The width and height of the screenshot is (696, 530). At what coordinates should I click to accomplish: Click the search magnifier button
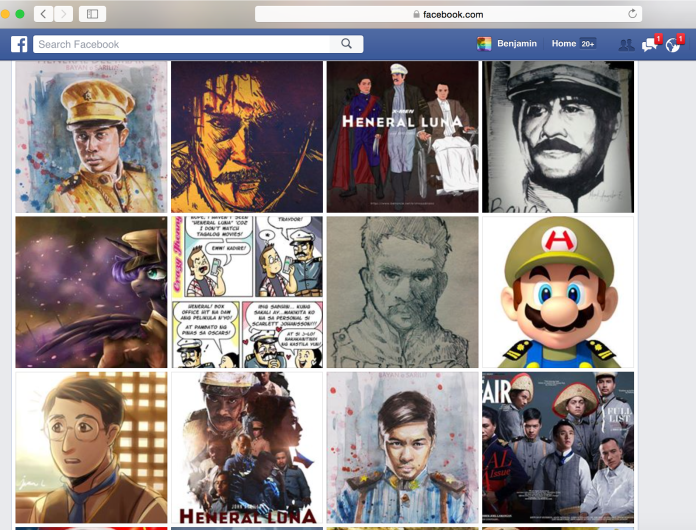point(346,44)
